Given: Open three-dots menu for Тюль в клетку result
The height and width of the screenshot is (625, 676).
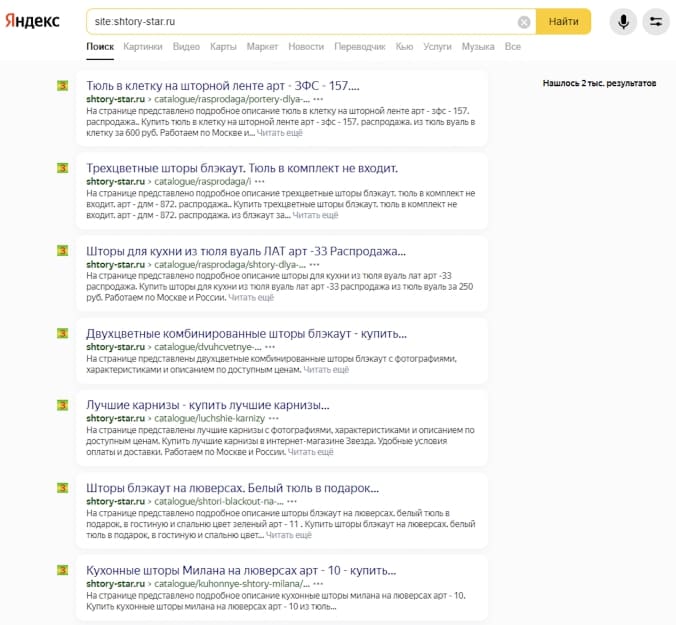Looking at the screenshot, I should pyautogui.click(x=318, y=99).
